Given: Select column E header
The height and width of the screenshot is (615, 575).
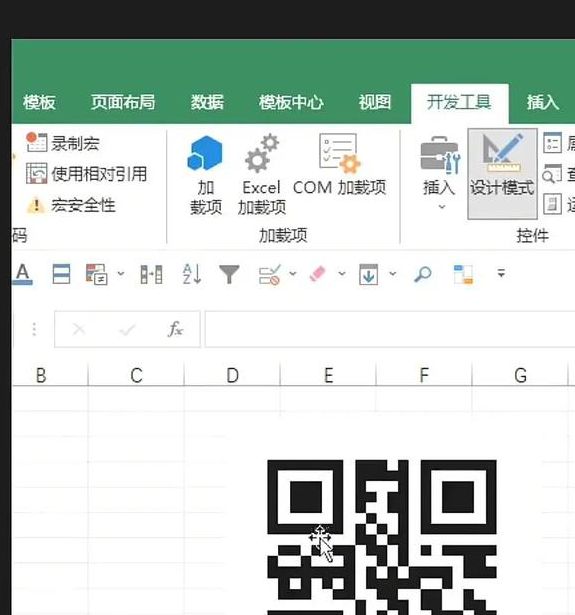Looking at the screenshot, I should coord(328,375).
